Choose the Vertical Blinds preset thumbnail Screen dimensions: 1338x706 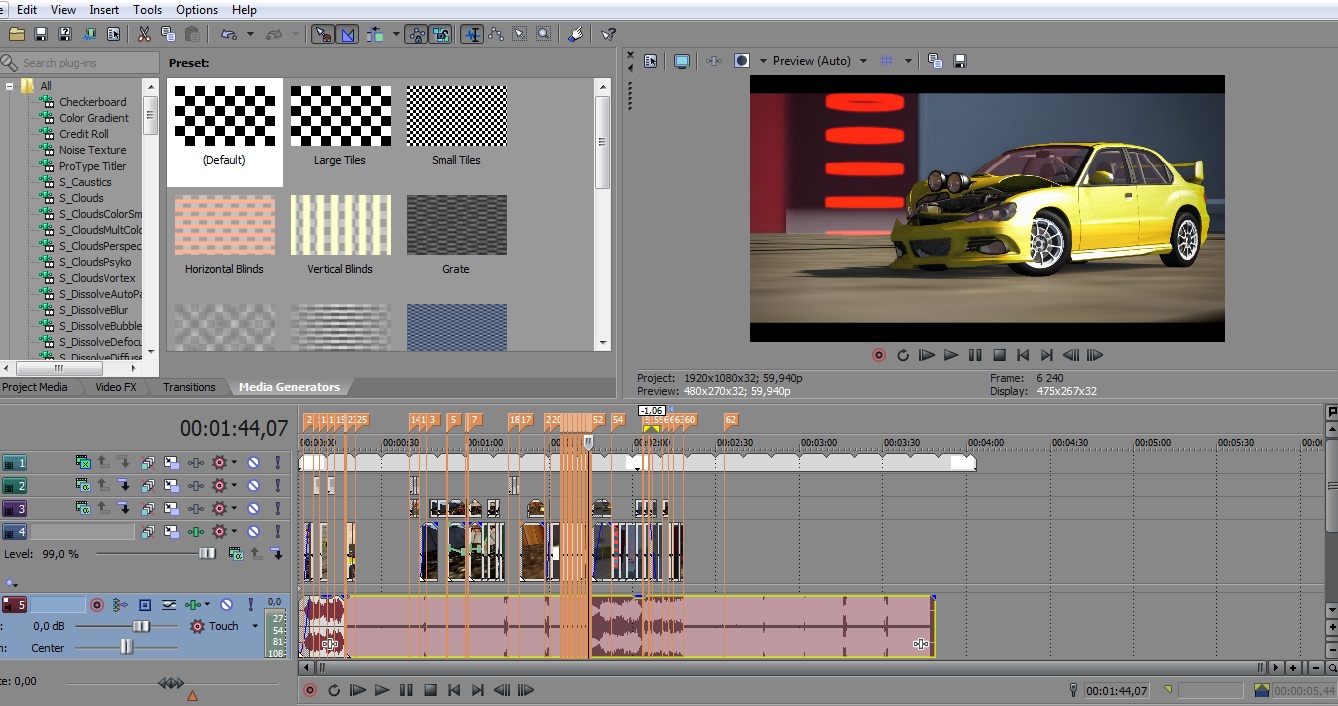(x=340, y=225)
